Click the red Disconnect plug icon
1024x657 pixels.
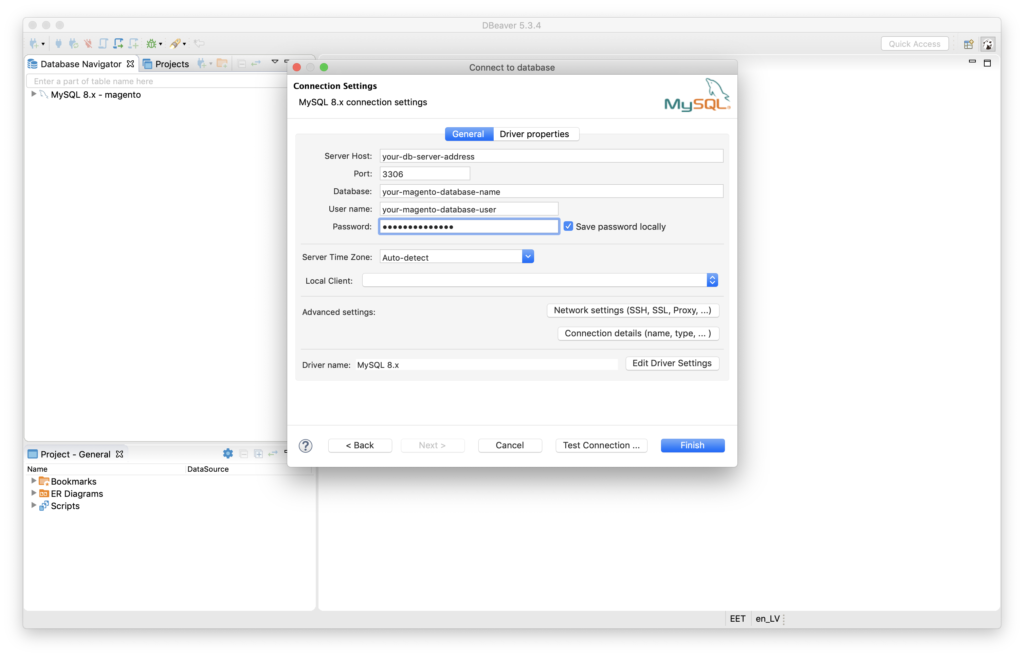point(88,43)
